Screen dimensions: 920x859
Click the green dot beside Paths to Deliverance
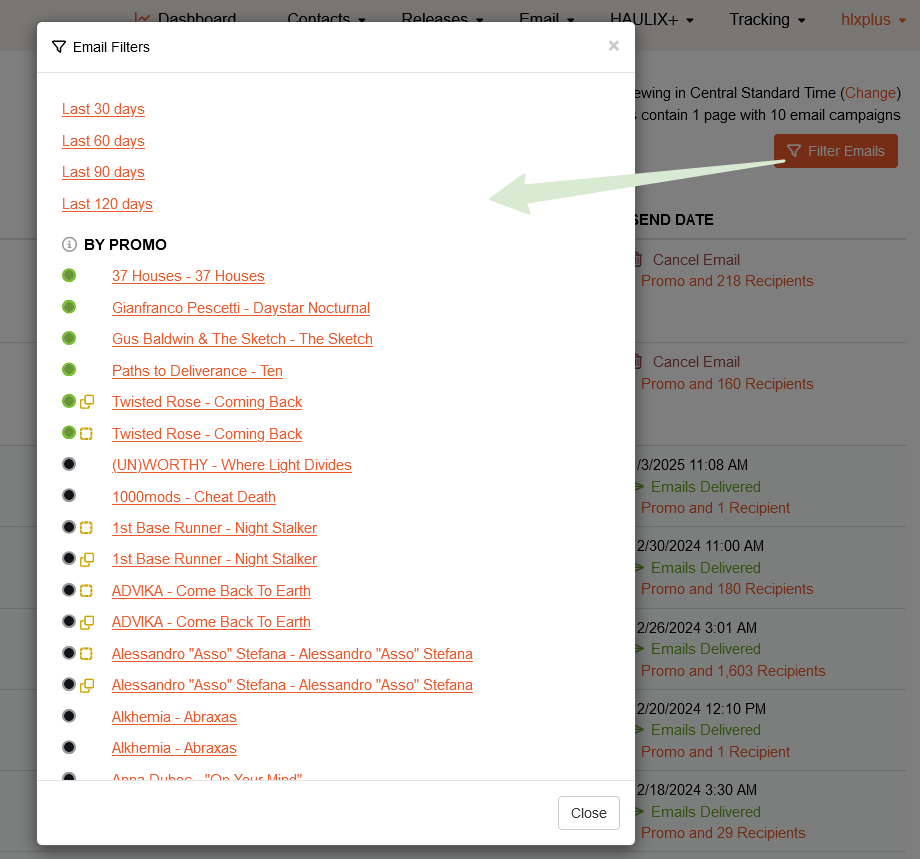click(69, 370)
